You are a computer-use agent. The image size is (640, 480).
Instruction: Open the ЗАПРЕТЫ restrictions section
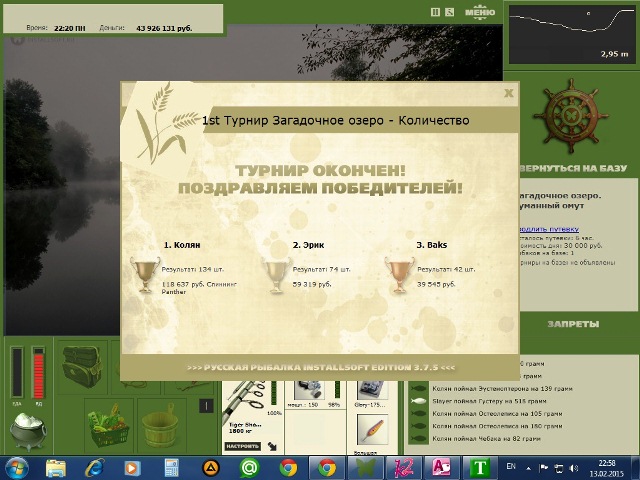(x=573, y=324)
